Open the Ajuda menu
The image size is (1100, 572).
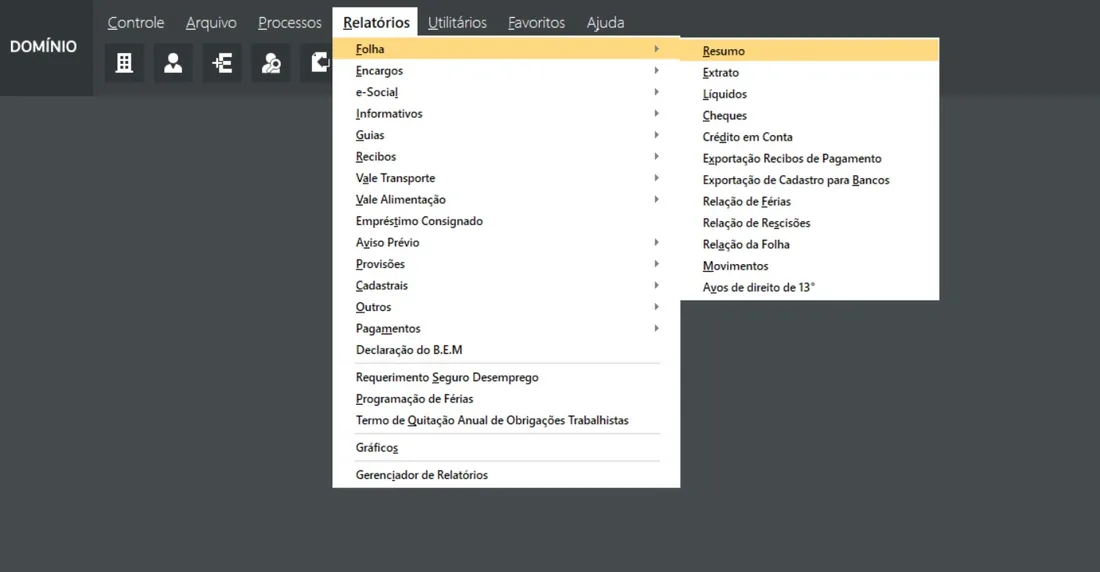click(x=605, y=22)
